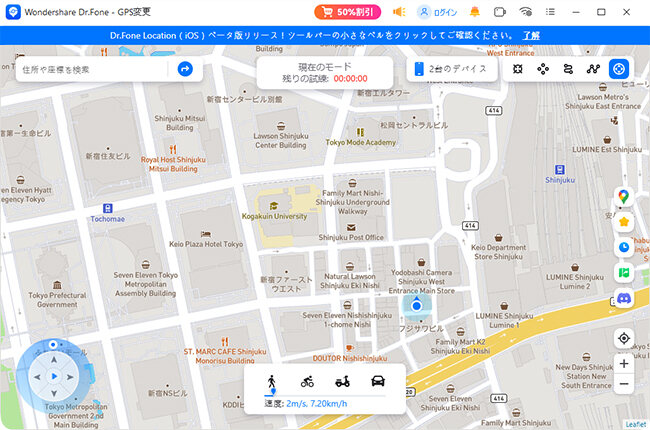This screenshot has height=430, width=650.
Task: Open the 2台のデバイス device list
Action: click(450, 69)
